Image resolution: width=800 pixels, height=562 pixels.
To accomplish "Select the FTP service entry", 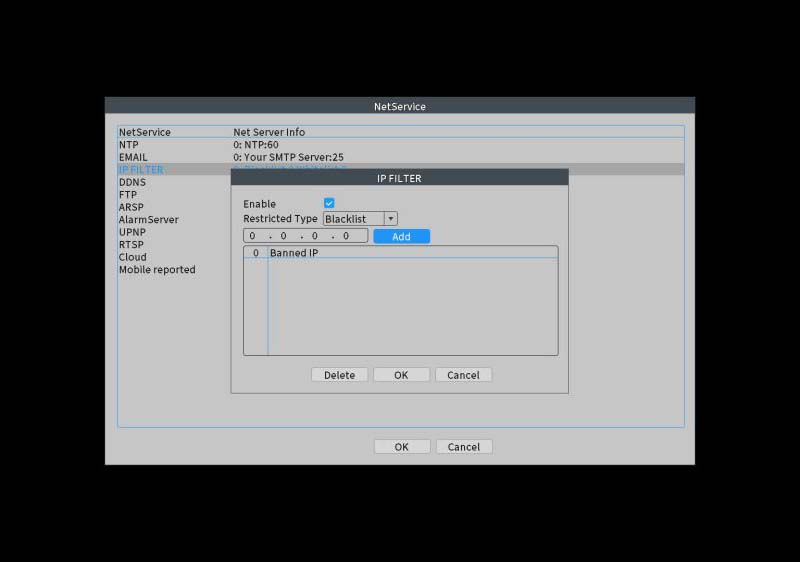I will coord(127,195).
